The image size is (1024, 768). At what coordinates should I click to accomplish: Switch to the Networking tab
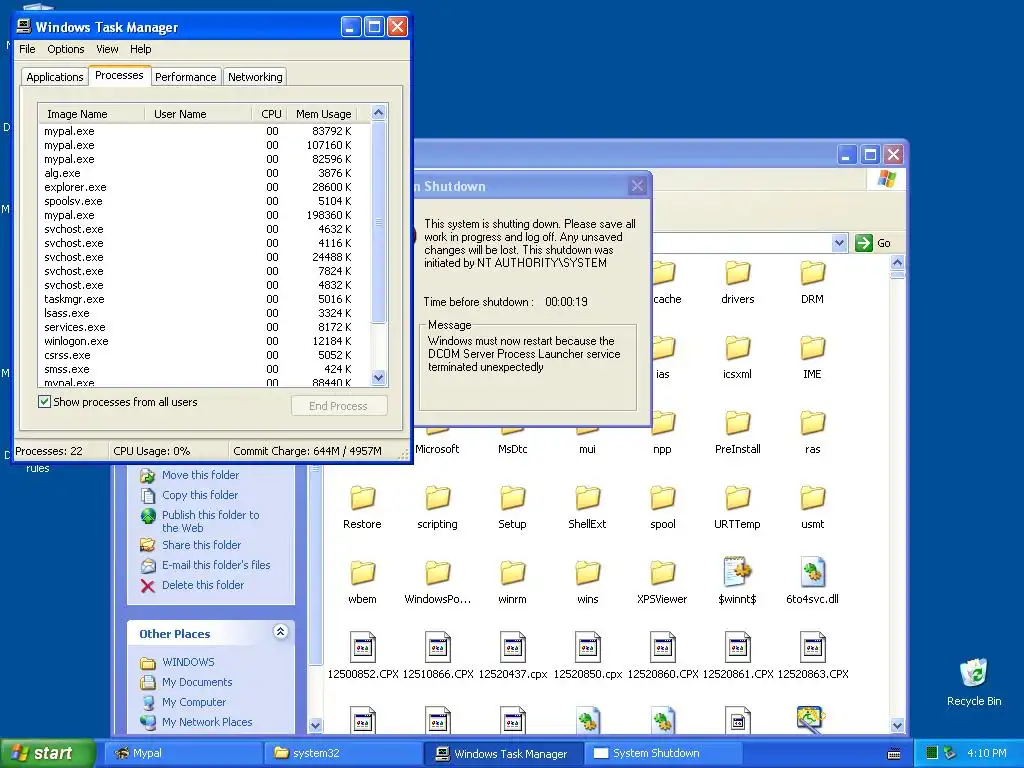pos(255,77)
